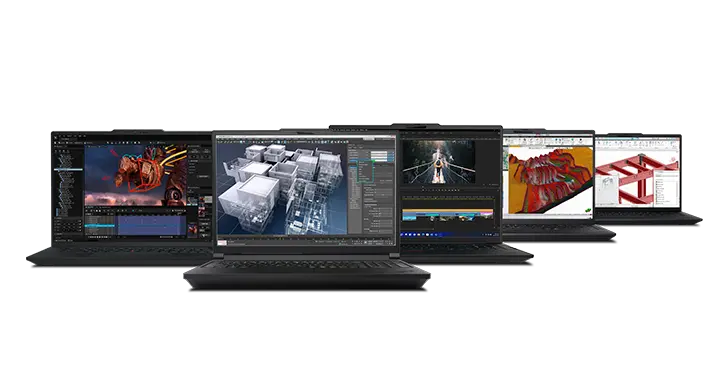Click the 3D building model viewport on front laptop
Screen dimensions: 725x372
point(282,188)
